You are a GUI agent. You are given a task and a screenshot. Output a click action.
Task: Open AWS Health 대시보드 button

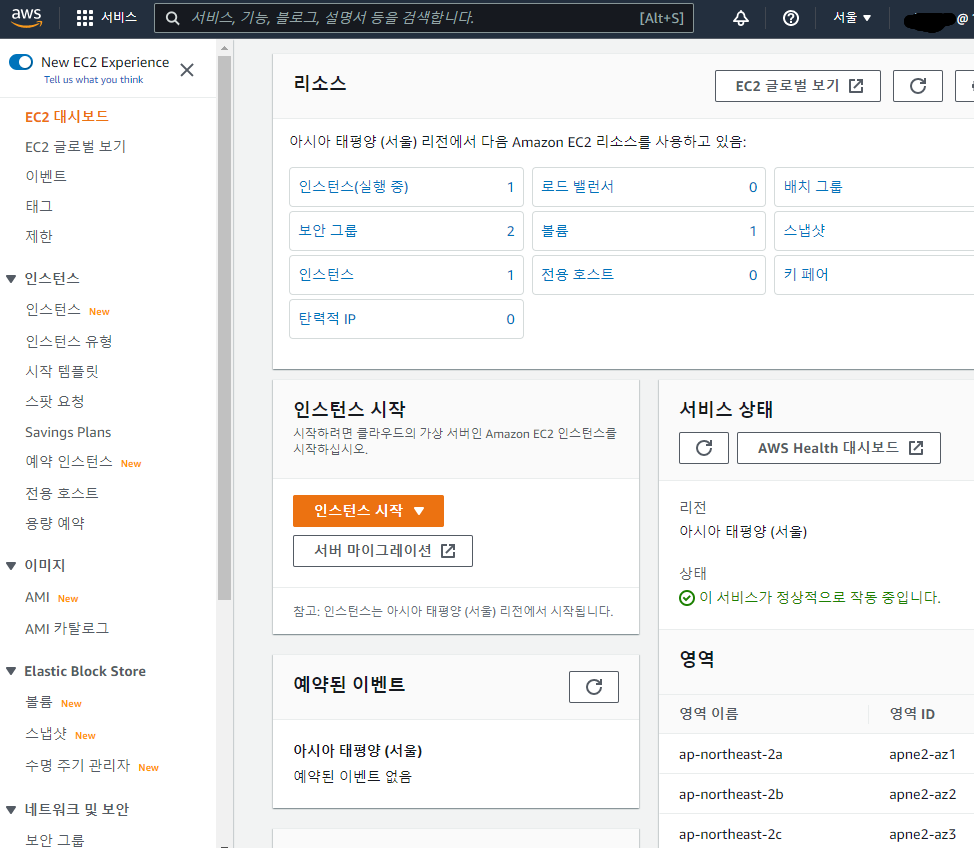point(839,448)
